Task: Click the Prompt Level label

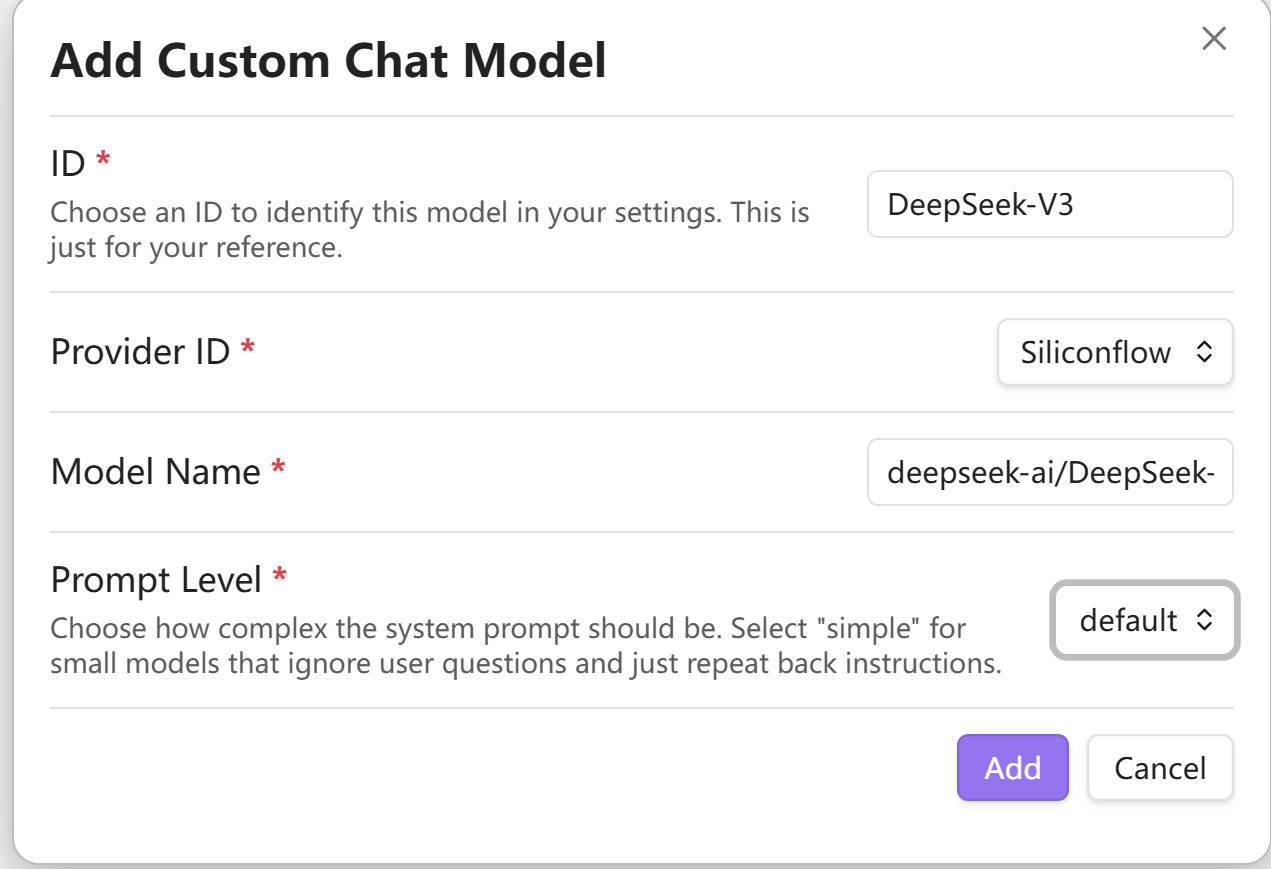Action: (156, 579)
